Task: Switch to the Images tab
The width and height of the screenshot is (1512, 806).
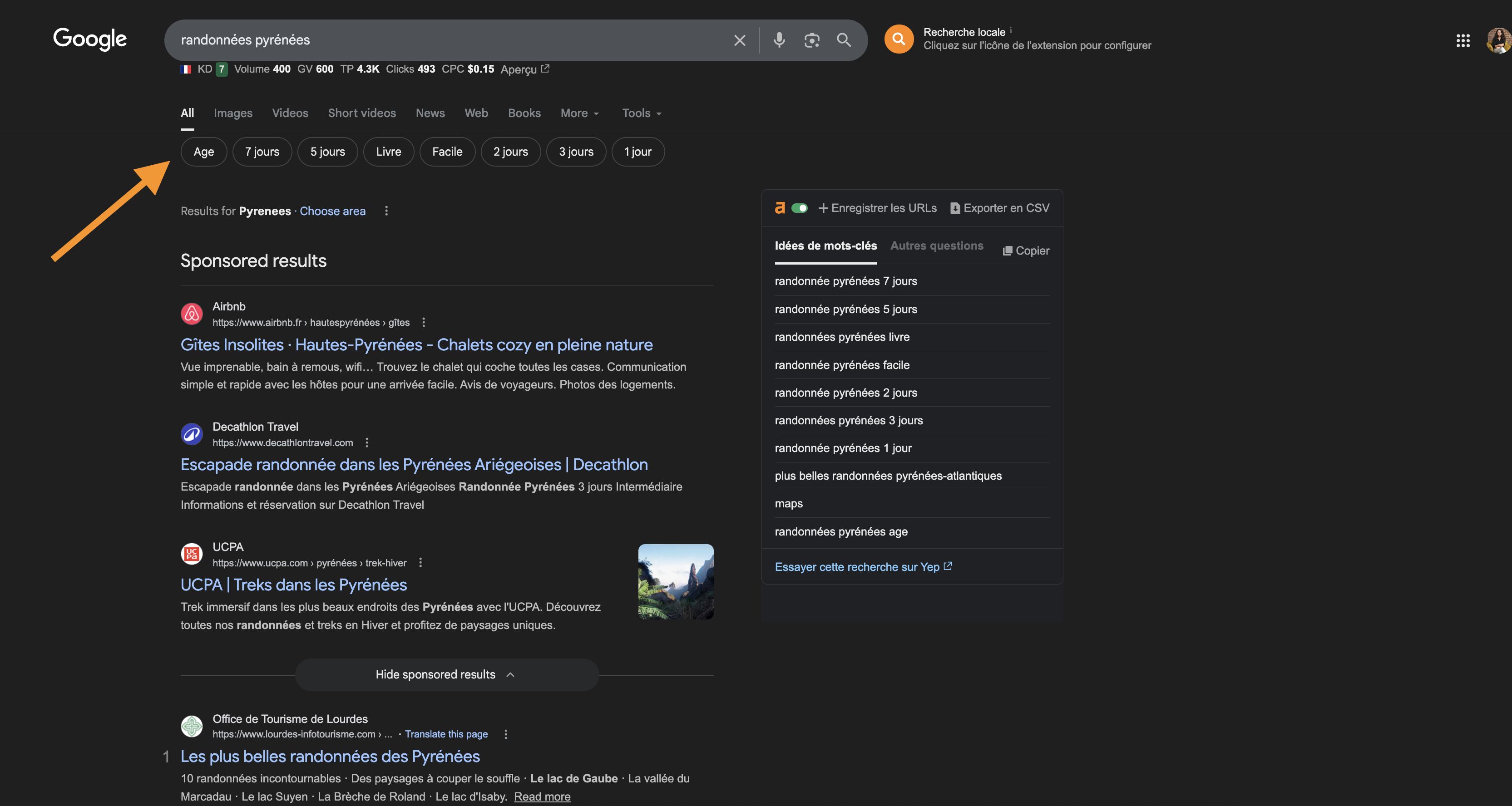Action: (232, 113)
